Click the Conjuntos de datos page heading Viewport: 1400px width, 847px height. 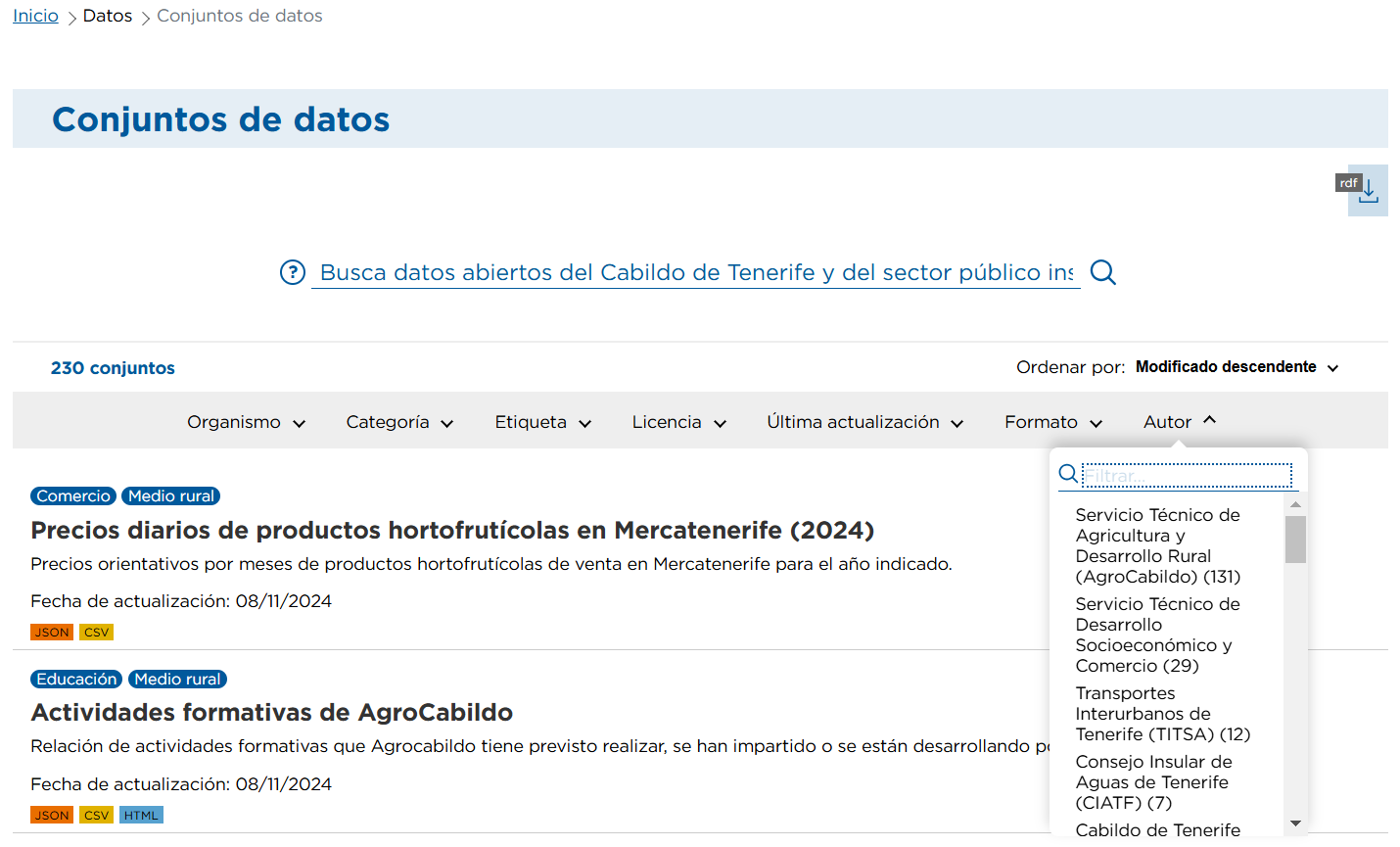point(221,119)
